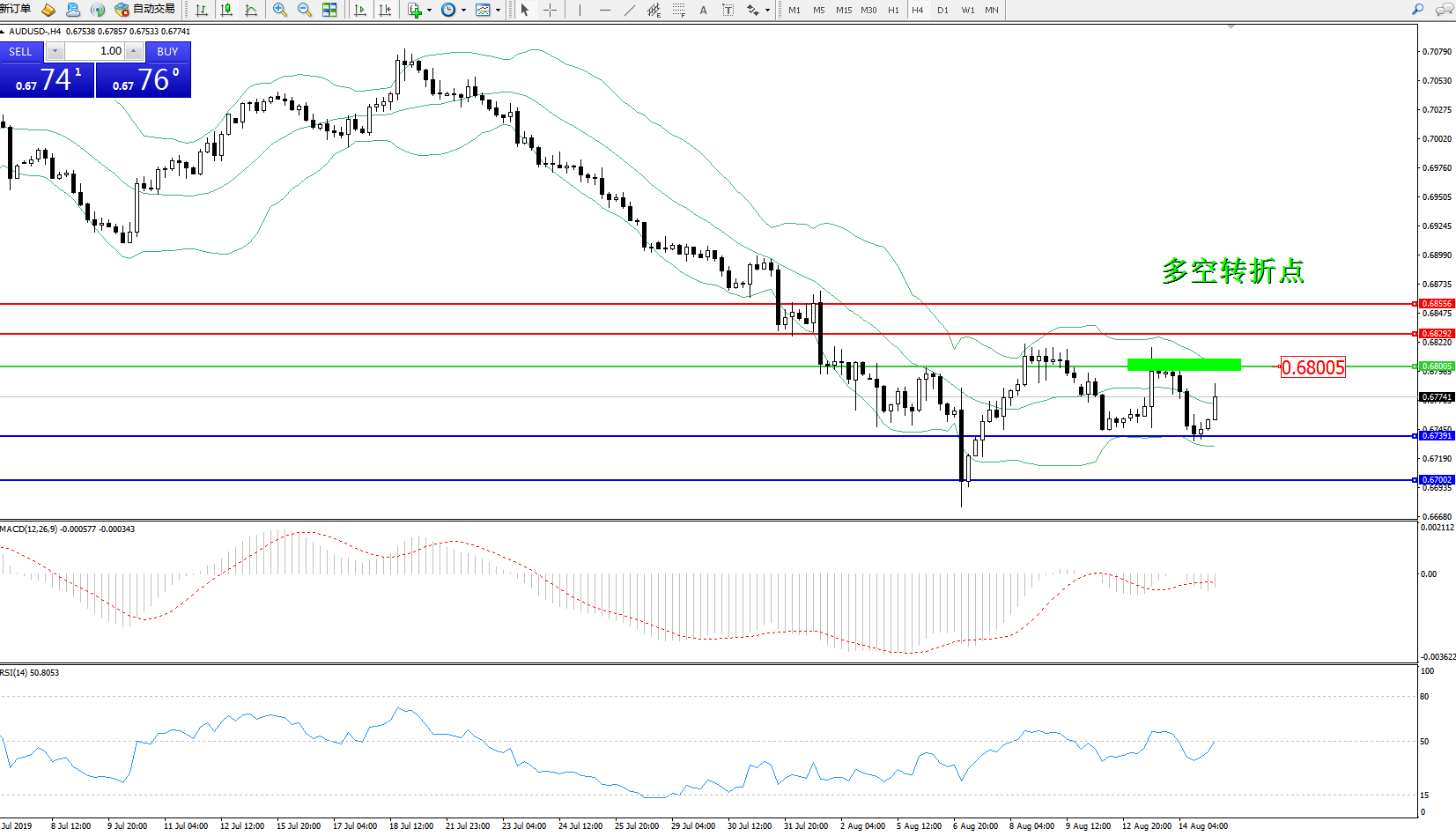Open the search magnifier in toolbar
This screenshot has width=1456, height=836.
click(1417, 10)
